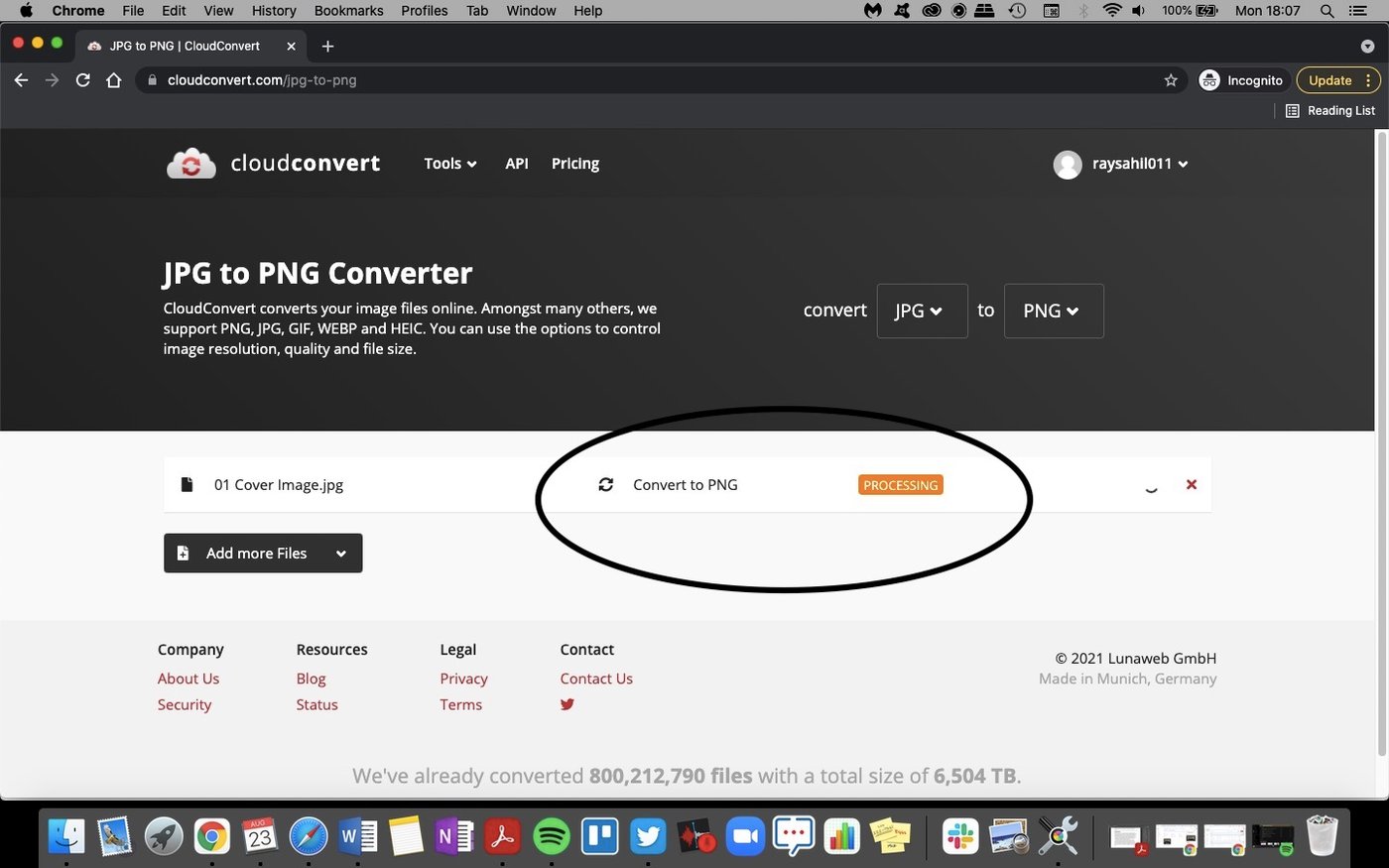
Task: Open Spotlight search in menu bar
Action: (x=1326, y=11)
